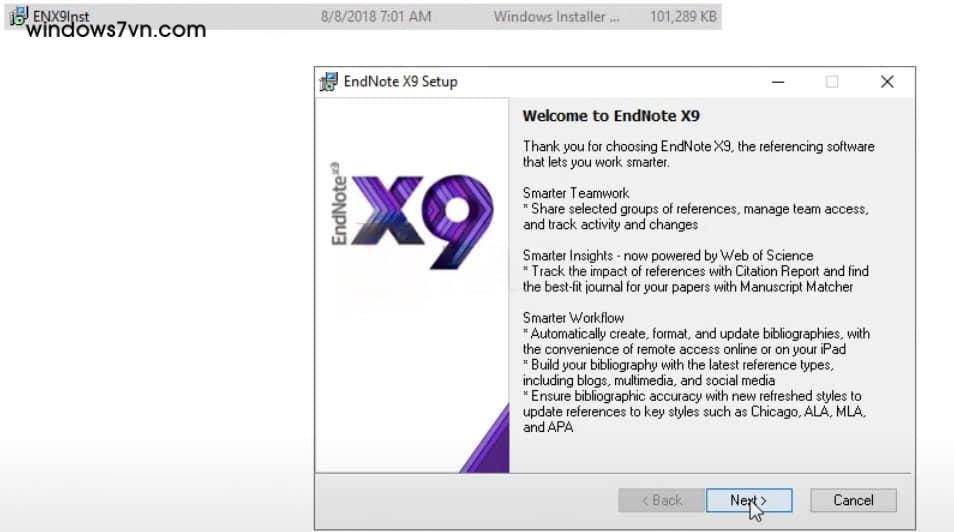Click the greyed-out maximize button
The height and width of the screenshot is (532, 954).
point(831,82)
